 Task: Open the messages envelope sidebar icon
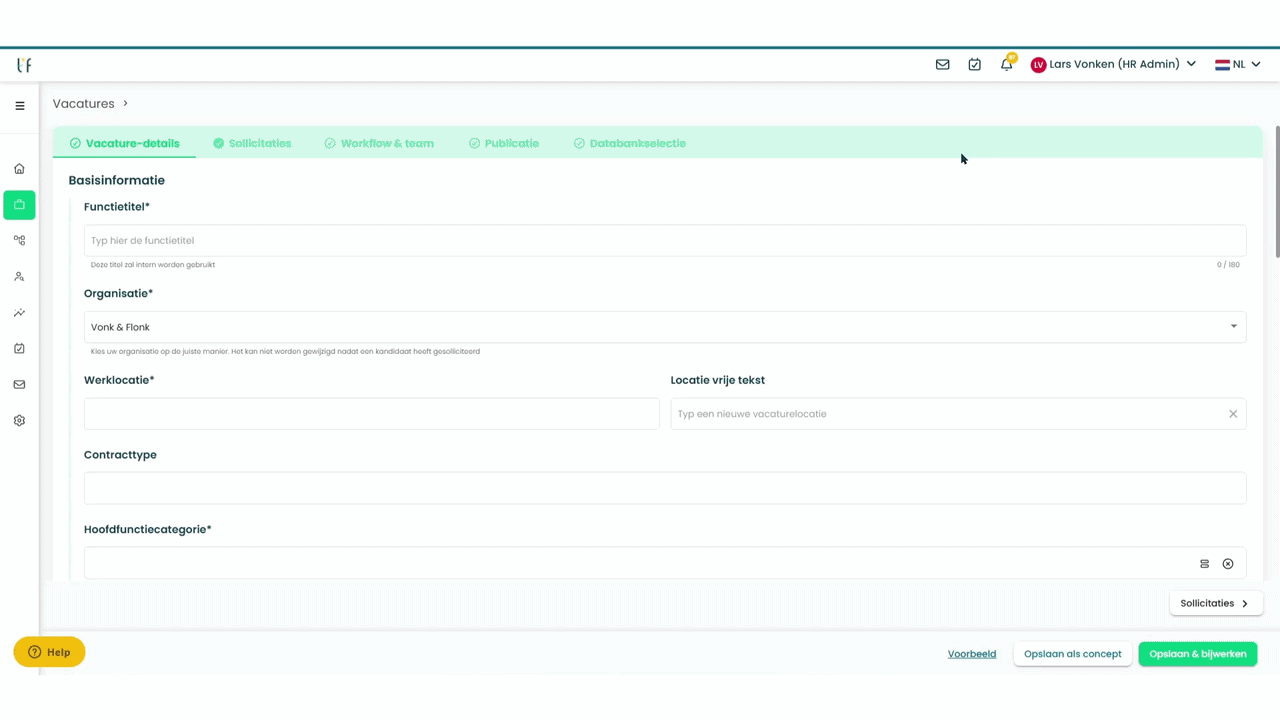[x=19, y=385]
